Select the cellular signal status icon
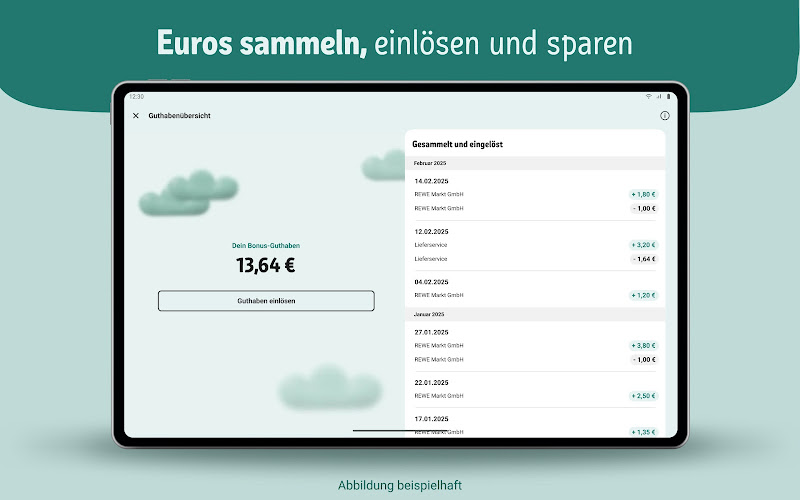Image resolution: width=800 pixels, height=500 pixels. pos(659,96)
